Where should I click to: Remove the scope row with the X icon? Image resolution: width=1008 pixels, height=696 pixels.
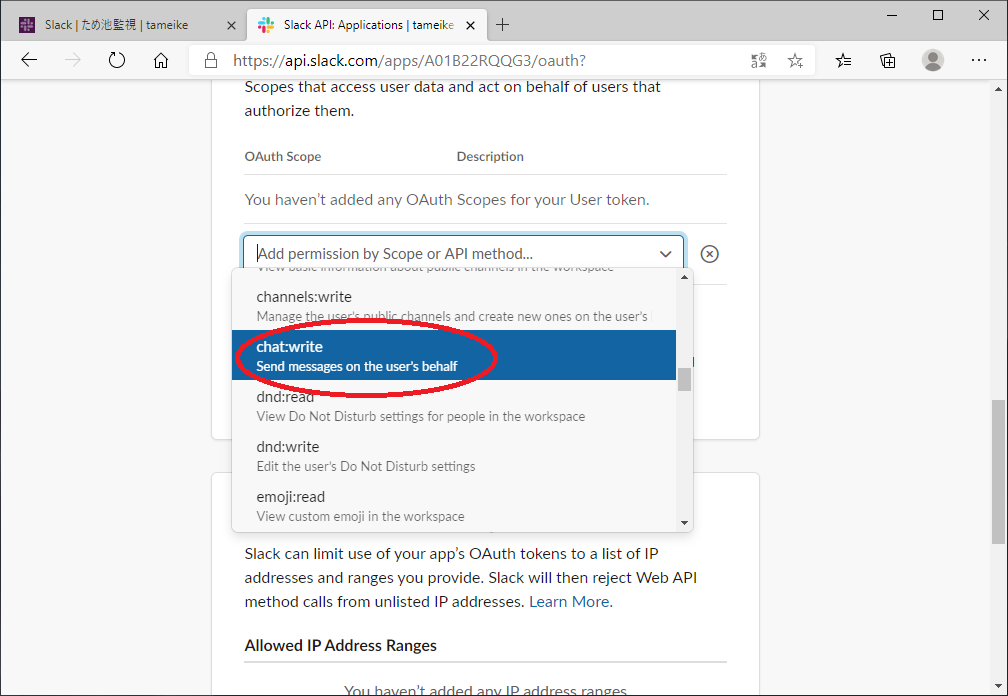point(709,254)
